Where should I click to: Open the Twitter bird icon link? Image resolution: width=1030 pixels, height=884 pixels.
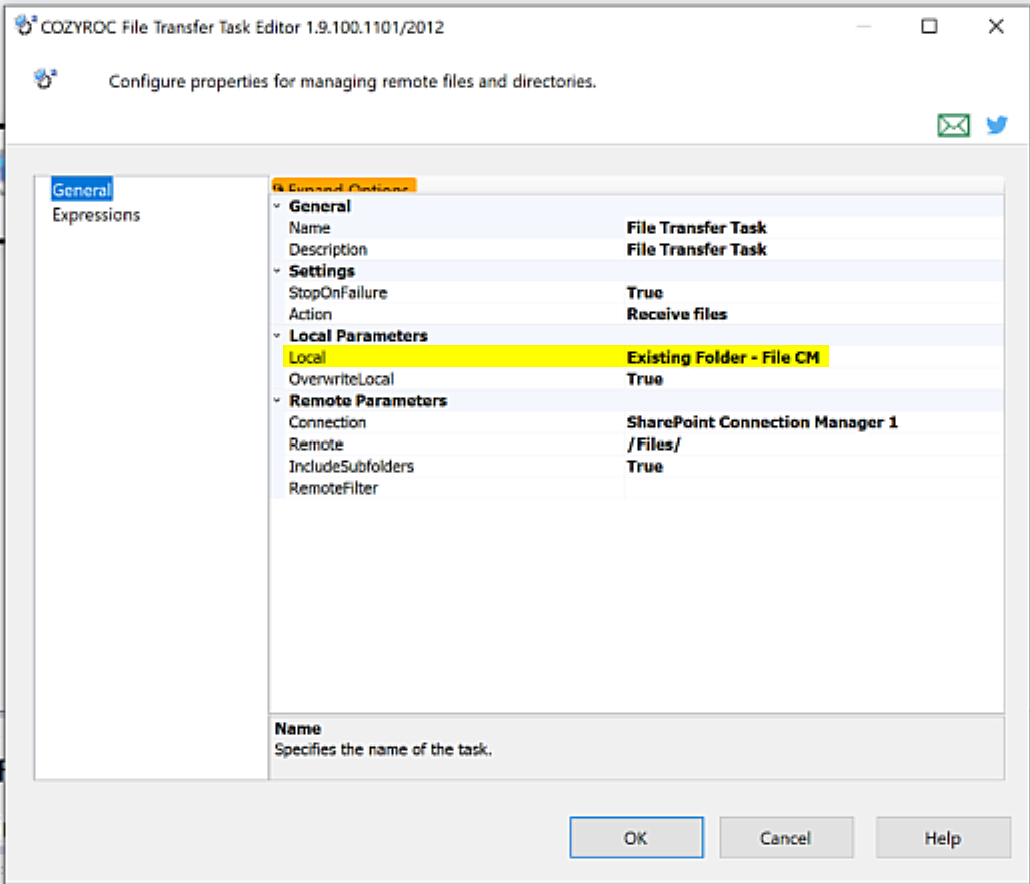click(996, 124)
